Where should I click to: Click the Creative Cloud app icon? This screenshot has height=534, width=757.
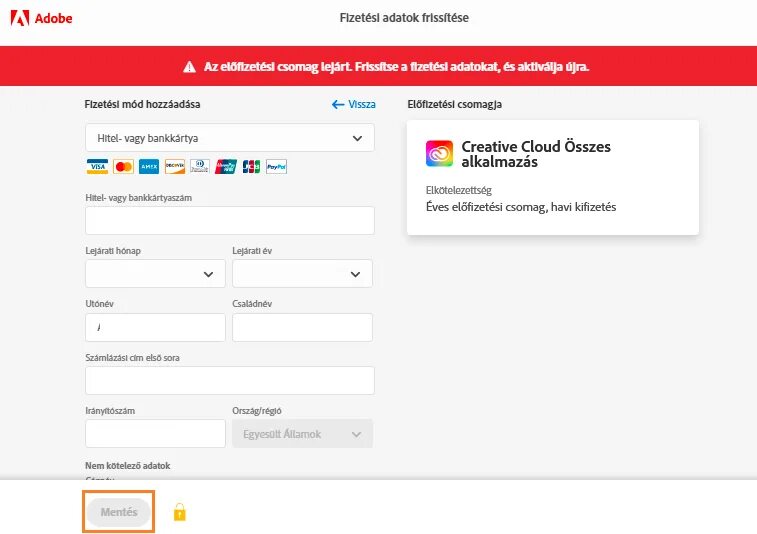click(x=439, y=154)
